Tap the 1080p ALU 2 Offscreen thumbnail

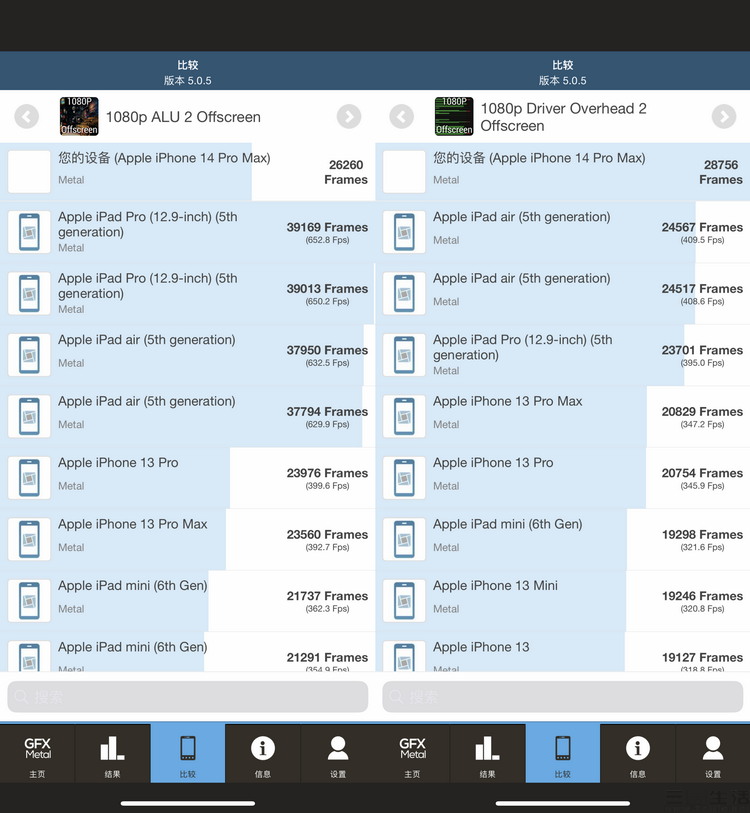coord(79,116)
